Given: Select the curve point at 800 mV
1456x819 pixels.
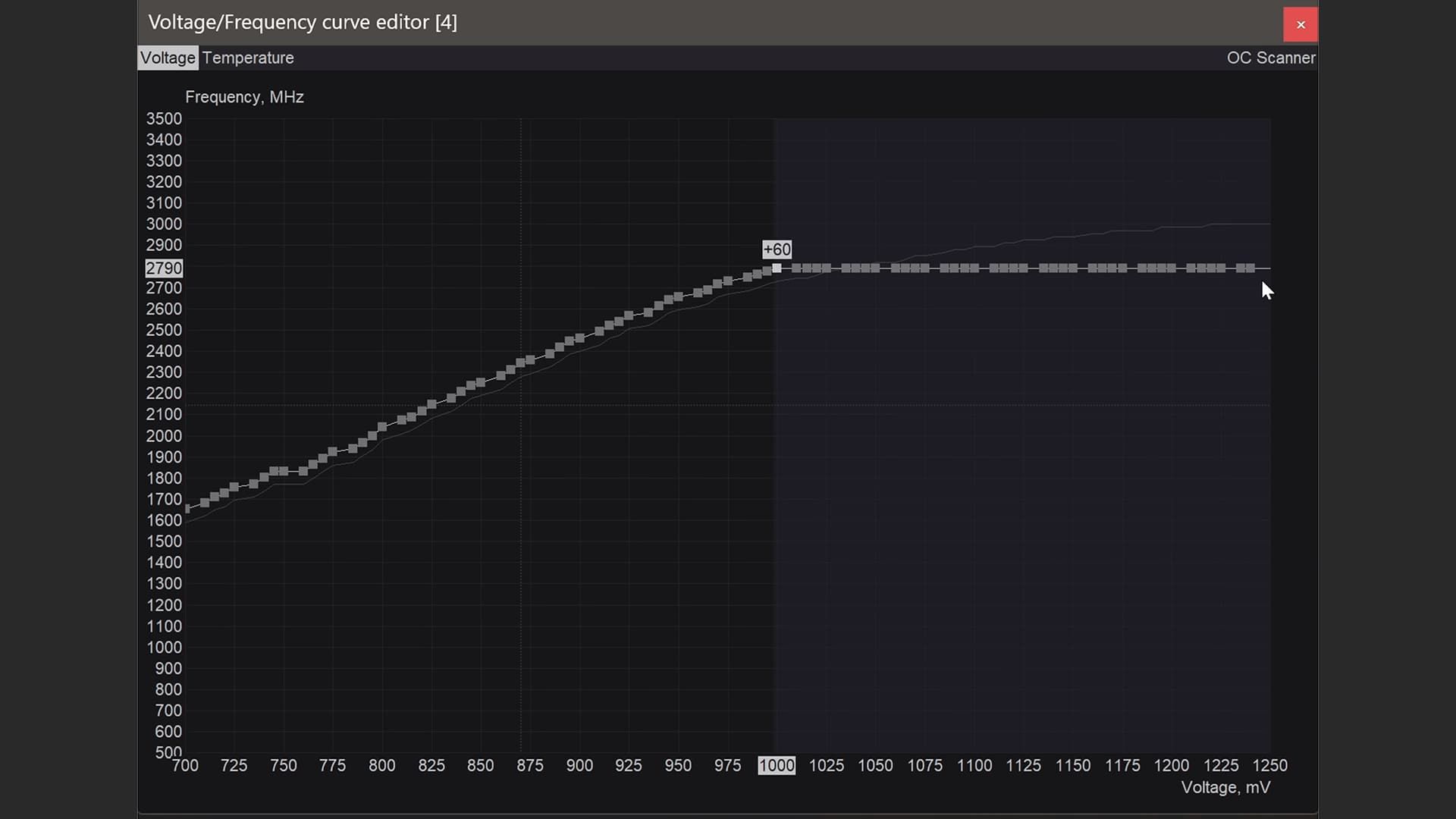Looking at the screenshot, I should click(382, 427).
